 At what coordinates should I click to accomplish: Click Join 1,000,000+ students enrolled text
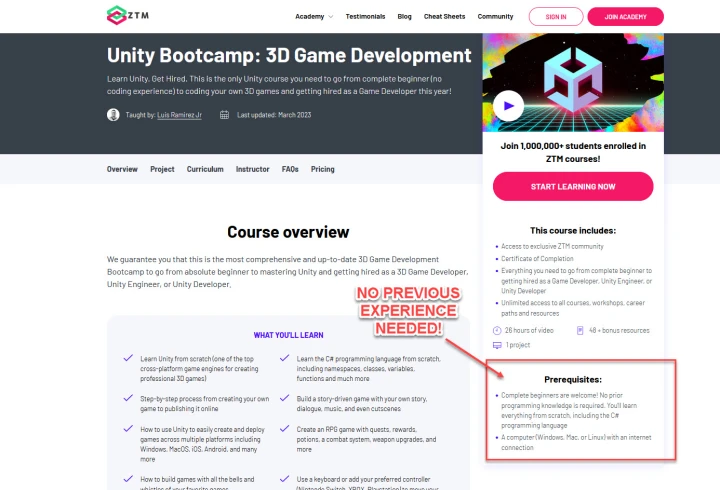coord(573,152)
